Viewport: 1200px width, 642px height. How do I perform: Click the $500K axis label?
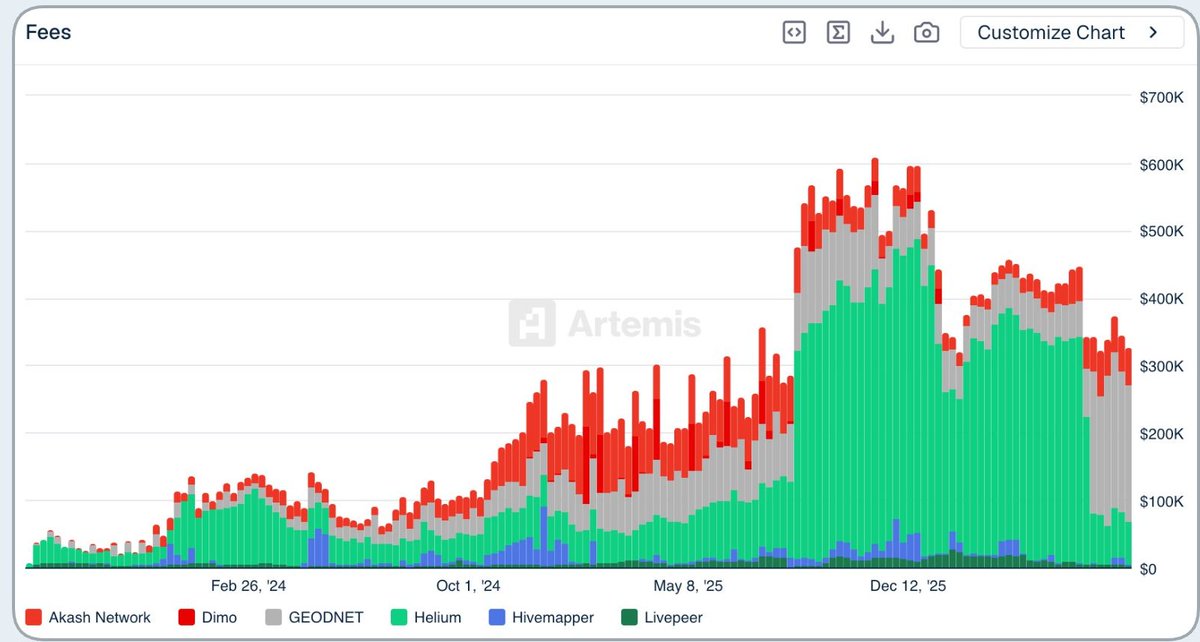tap(1161, 232)
